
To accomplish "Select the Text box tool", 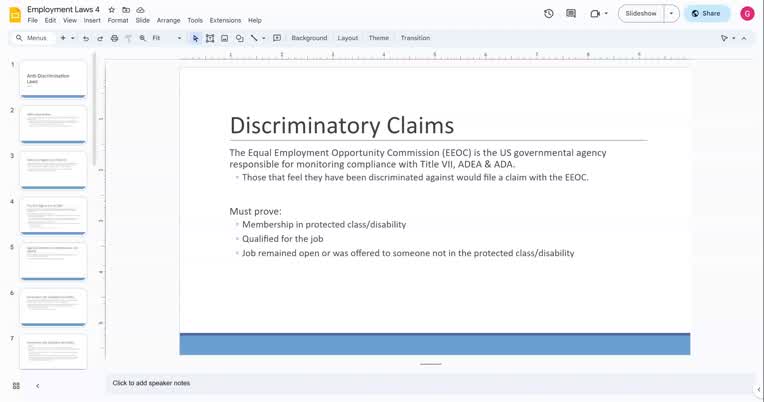I will point(210,38).
